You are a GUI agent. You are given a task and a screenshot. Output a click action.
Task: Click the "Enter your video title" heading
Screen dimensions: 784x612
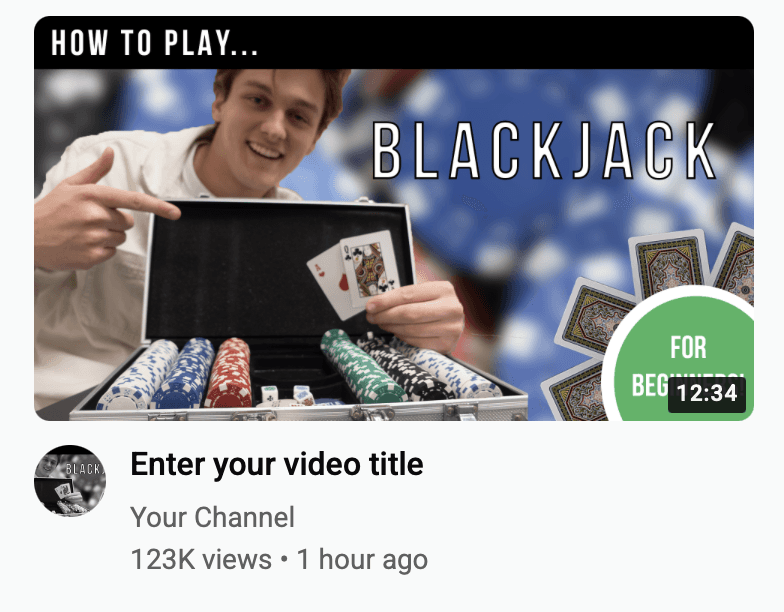pos(277,464)
